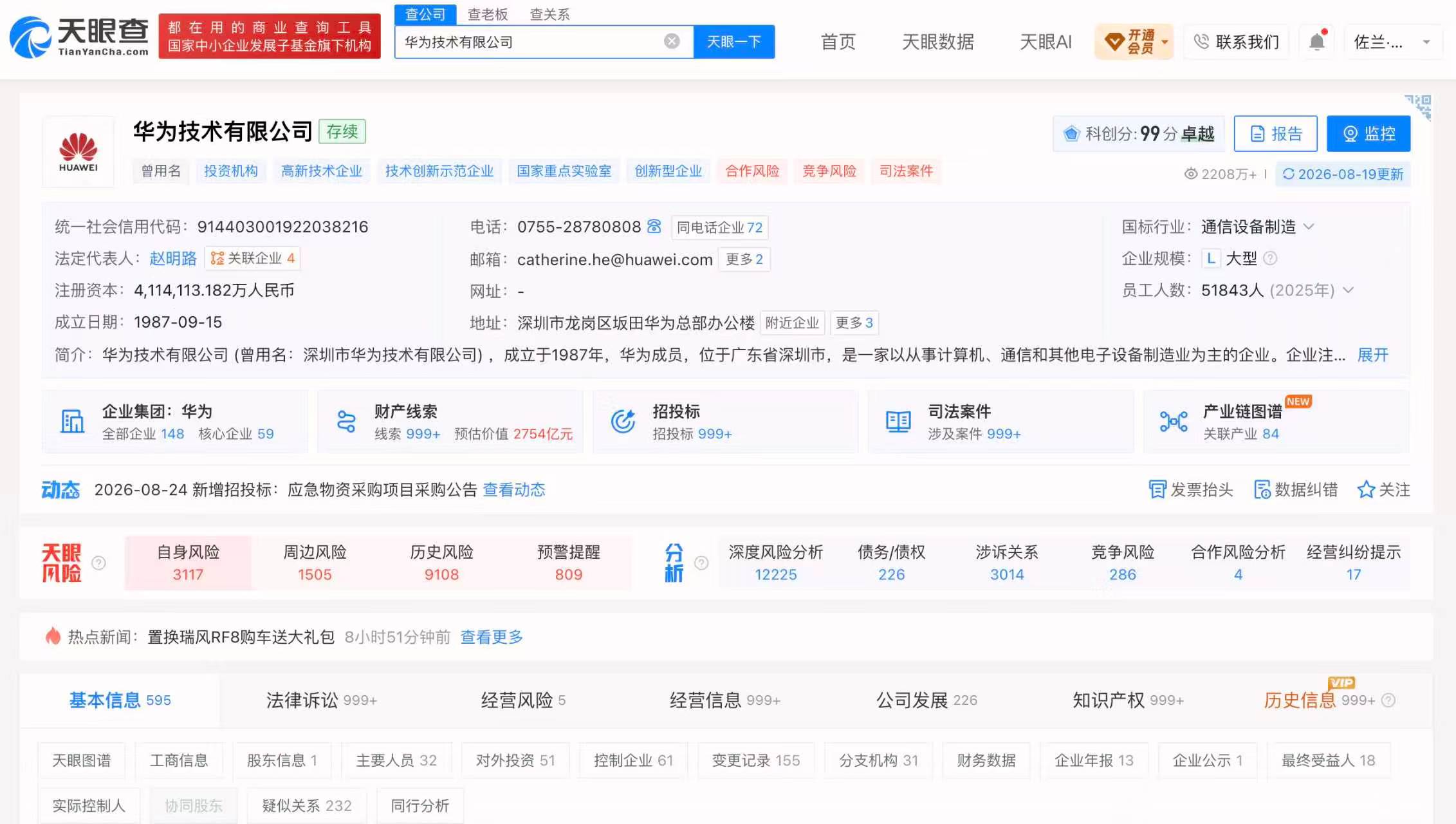
Task: Click 附近企业 button
Action: click(792, 323)
